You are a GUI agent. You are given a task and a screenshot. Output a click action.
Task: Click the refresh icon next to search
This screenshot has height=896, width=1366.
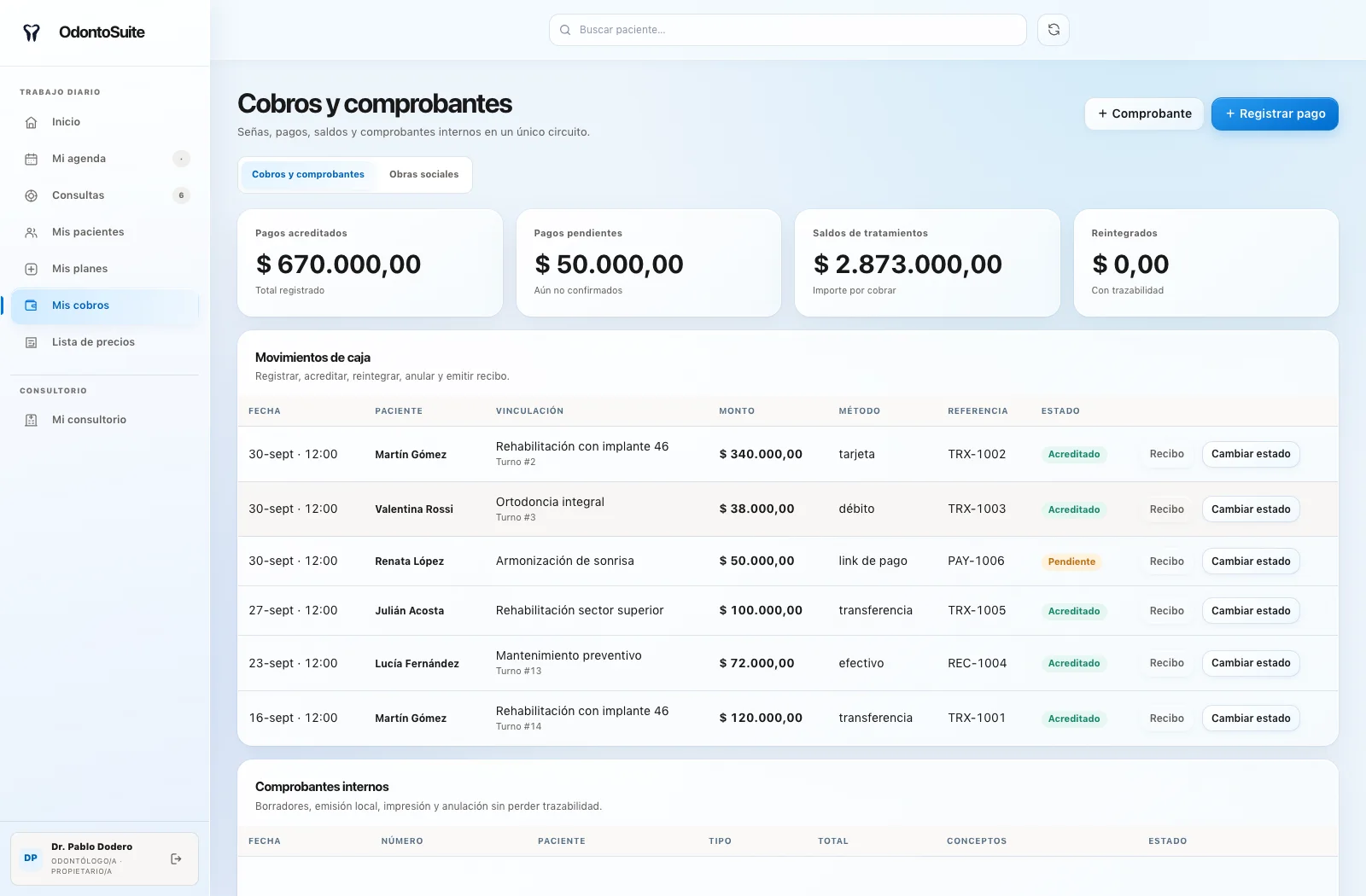tap(1054, 30)
